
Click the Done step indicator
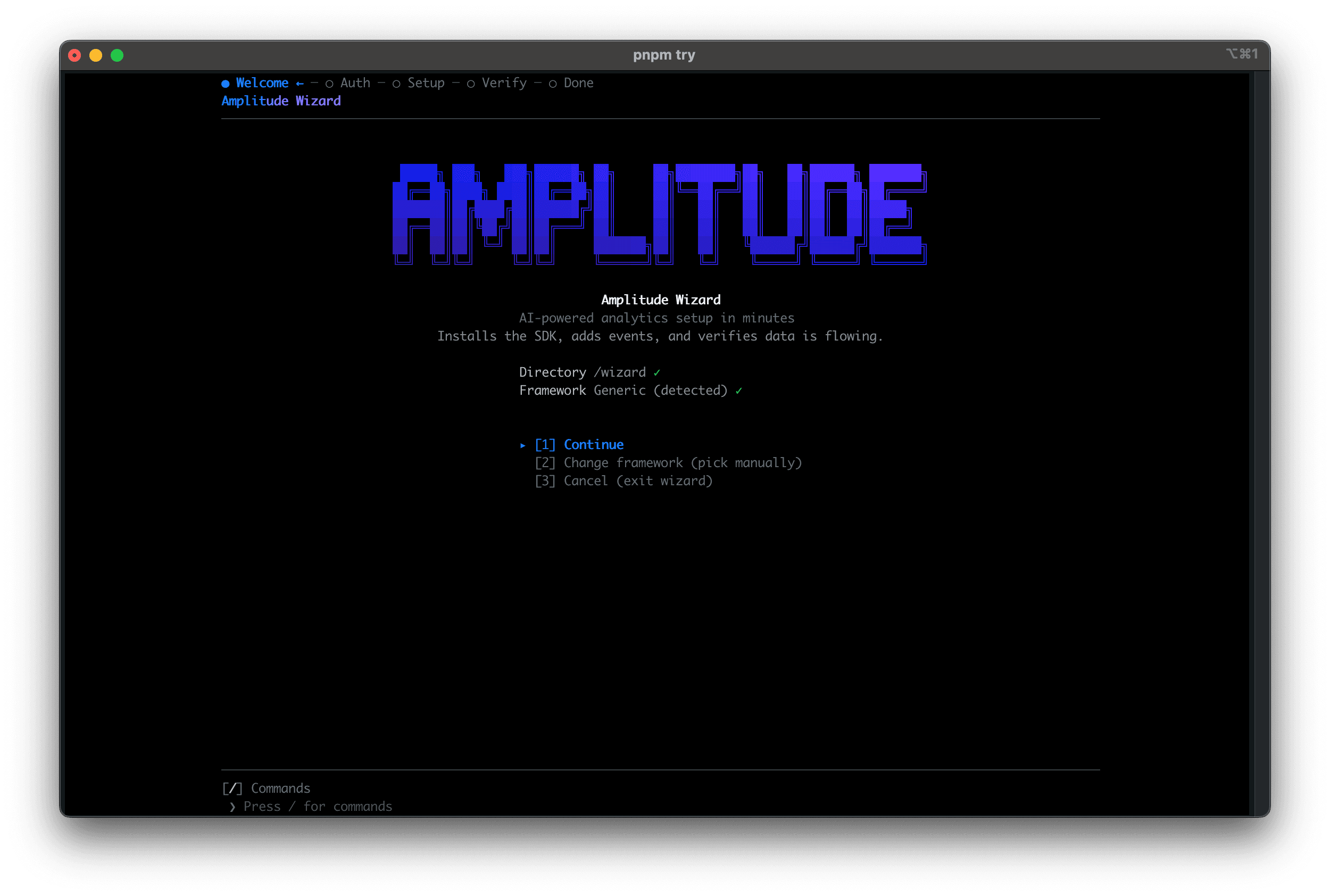[571, 83]
